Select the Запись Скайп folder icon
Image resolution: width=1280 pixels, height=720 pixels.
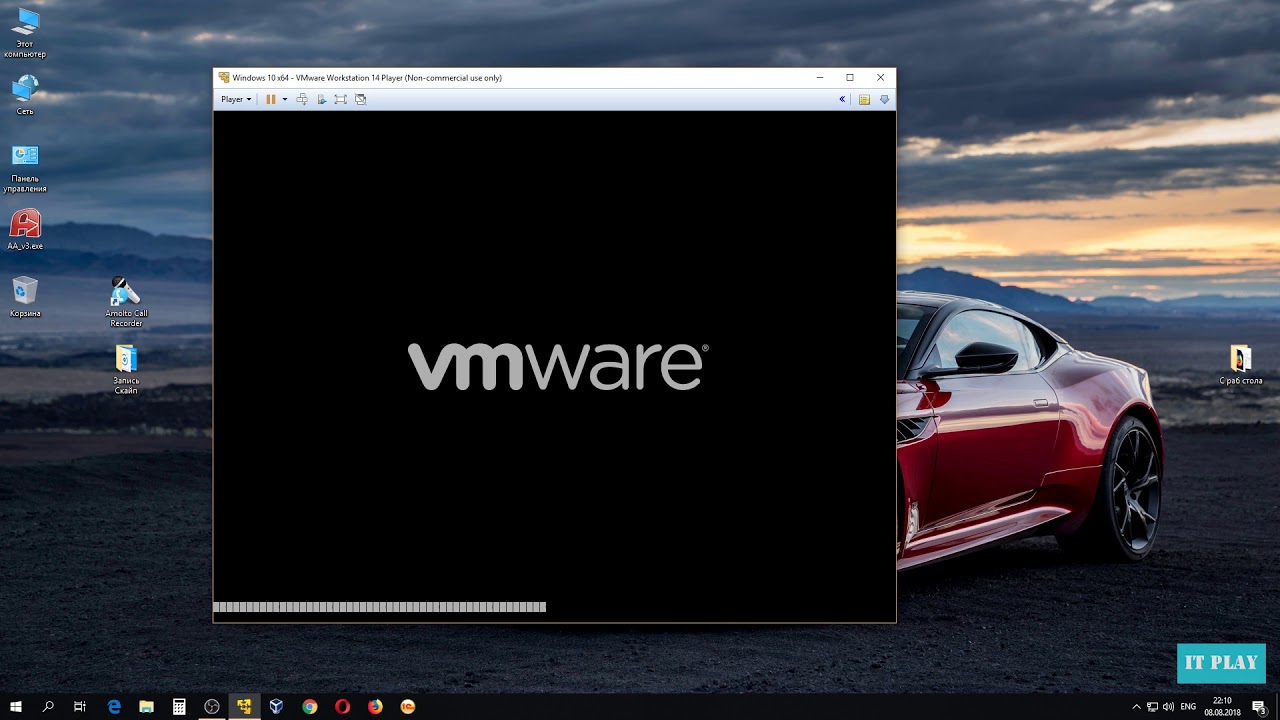pos(126,369)
